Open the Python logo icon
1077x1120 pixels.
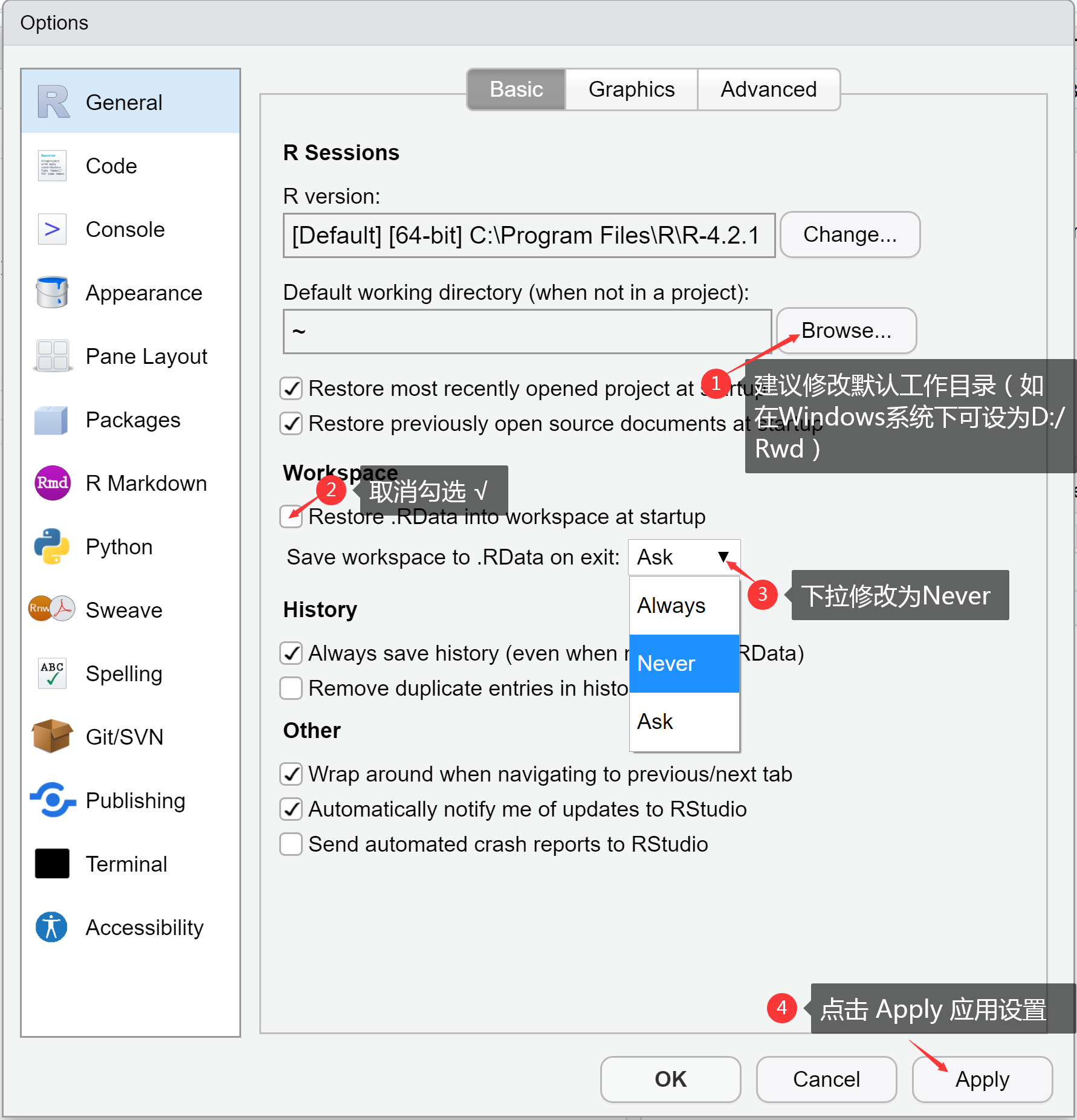tap(52, 546)
